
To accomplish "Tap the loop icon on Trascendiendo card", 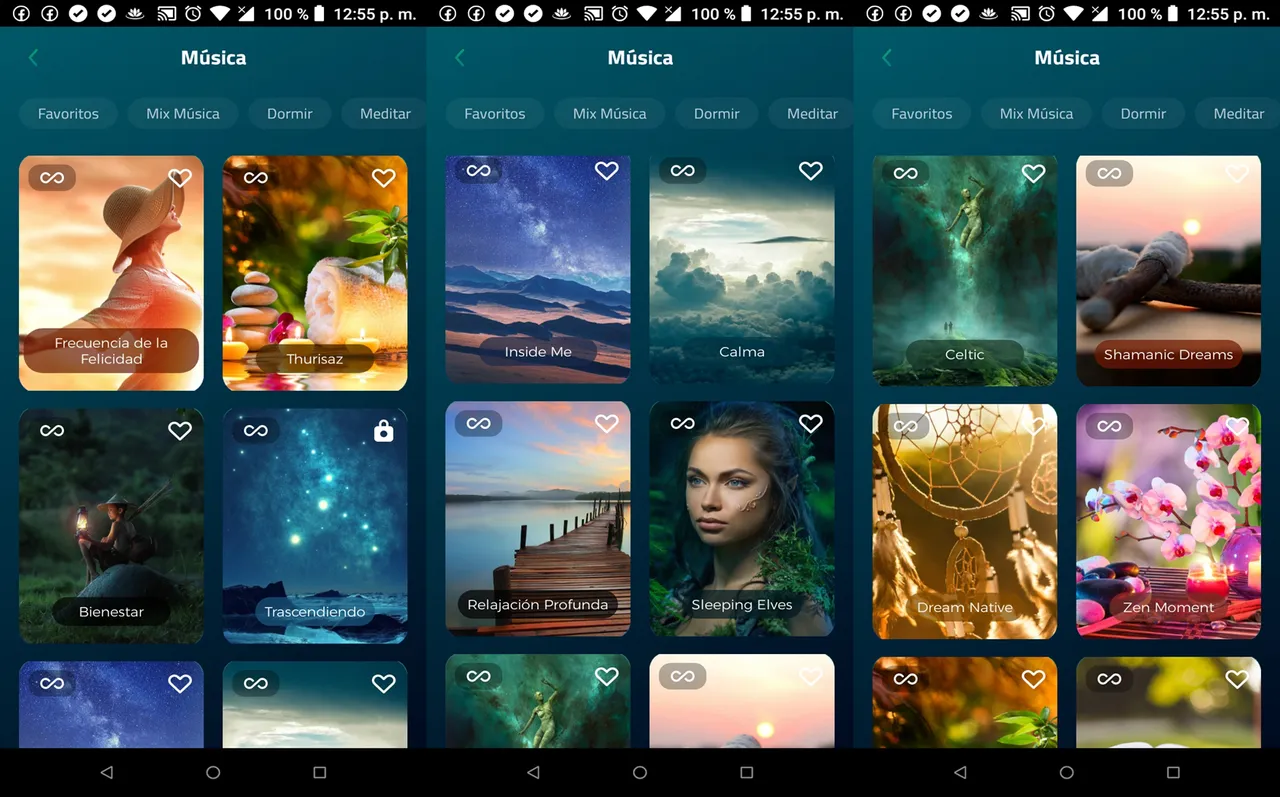I will pos(256,431).
